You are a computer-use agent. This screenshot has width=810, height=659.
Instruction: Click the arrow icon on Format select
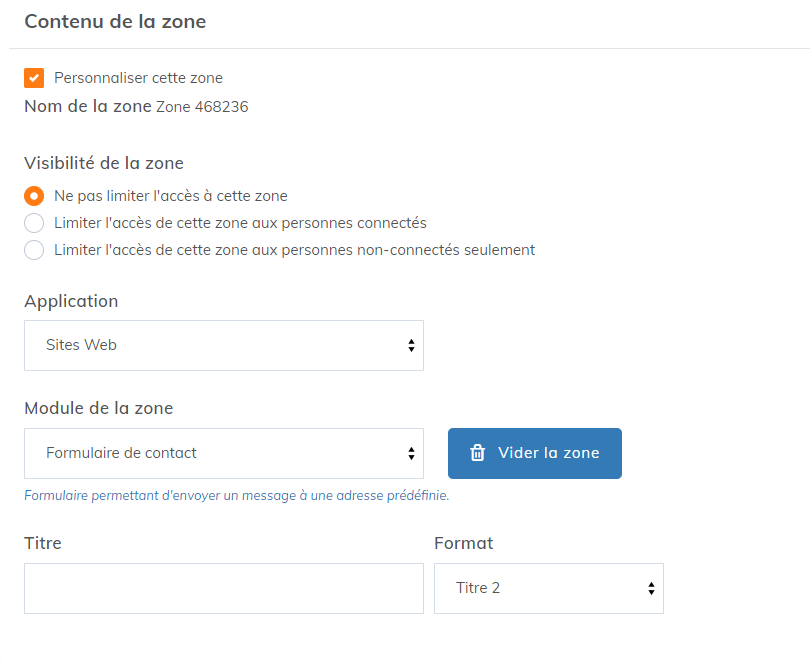(651, 588)
